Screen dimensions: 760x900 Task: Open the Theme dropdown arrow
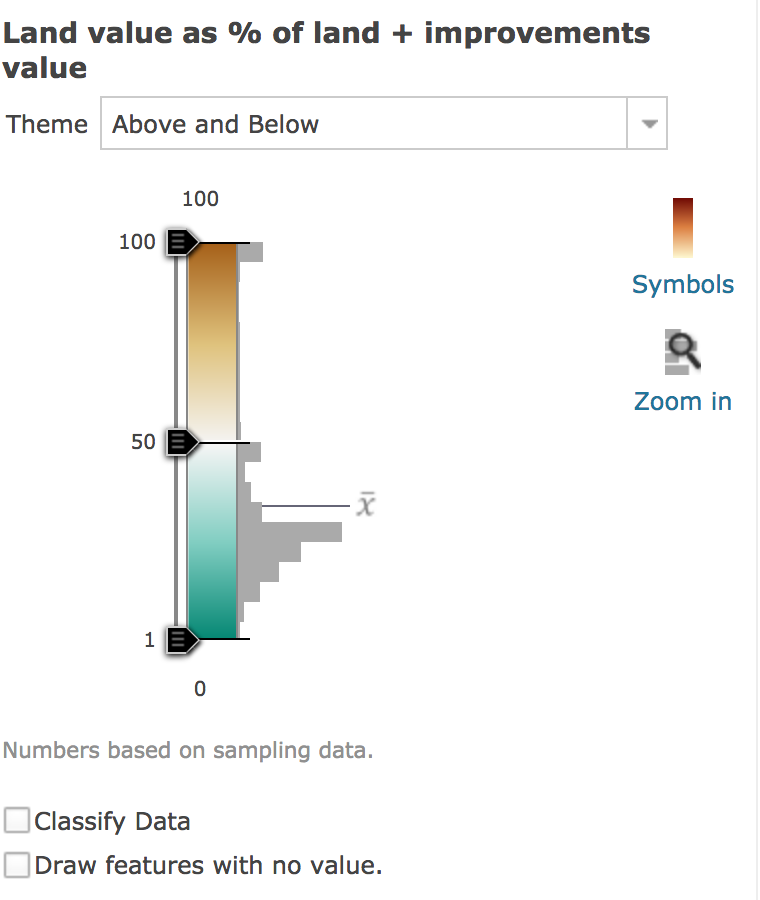click(648, 124)
